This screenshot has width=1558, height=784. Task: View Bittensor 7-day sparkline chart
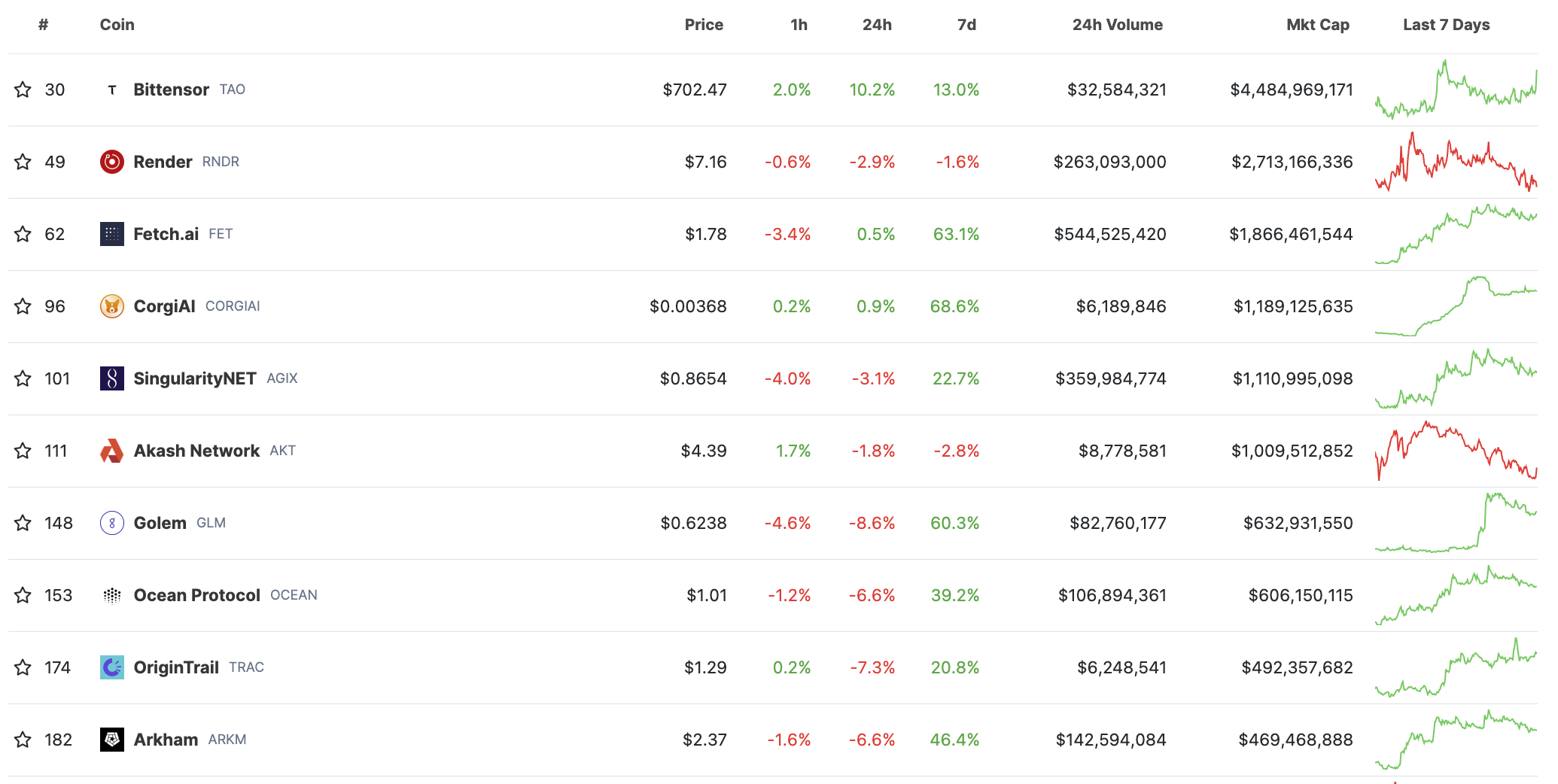point(1456,90)
